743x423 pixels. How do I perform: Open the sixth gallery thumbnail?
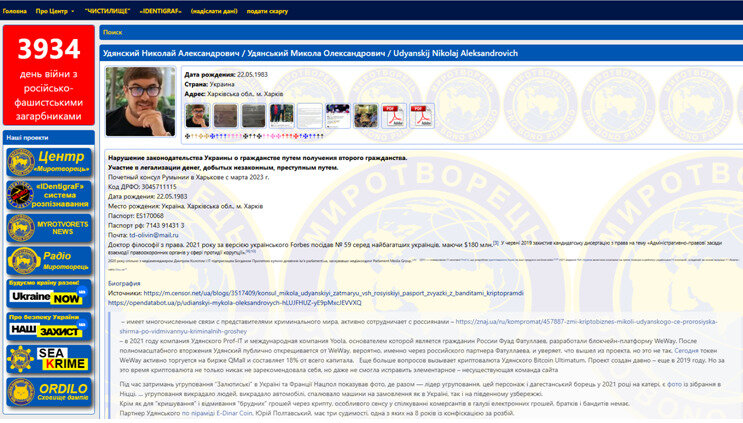click(338, 116)
